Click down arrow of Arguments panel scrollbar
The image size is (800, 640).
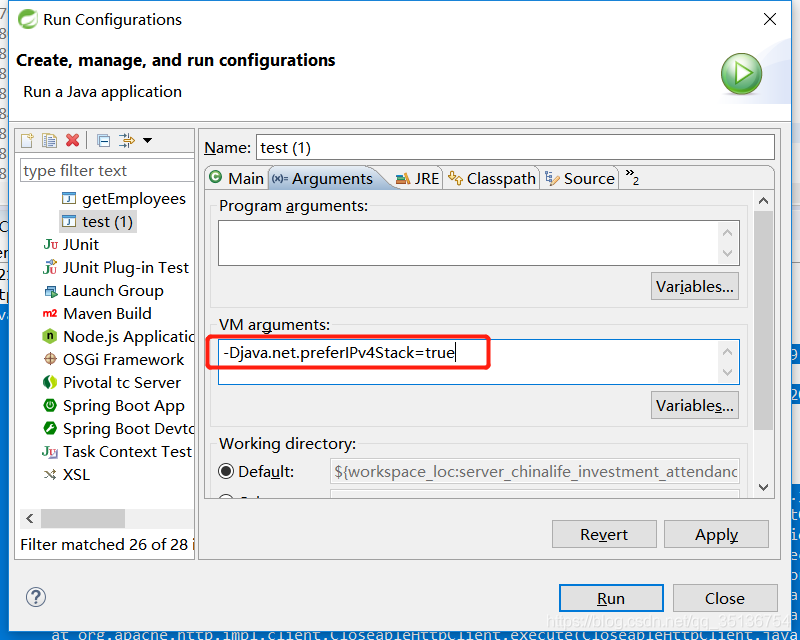pos(763,487)
